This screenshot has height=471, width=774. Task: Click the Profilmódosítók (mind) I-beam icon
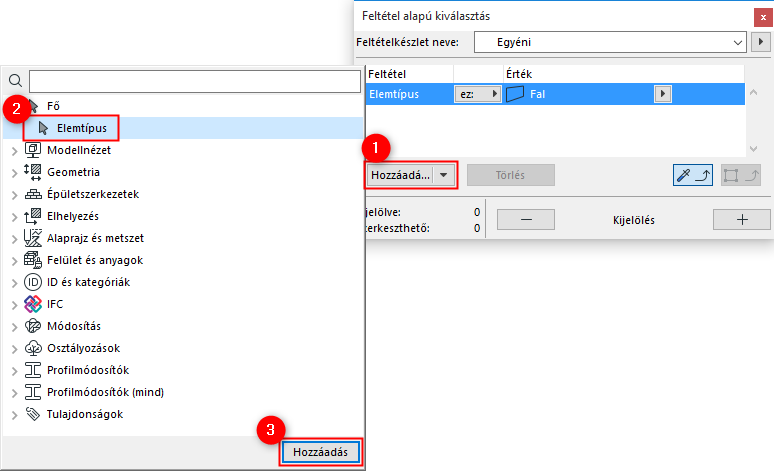33,392
